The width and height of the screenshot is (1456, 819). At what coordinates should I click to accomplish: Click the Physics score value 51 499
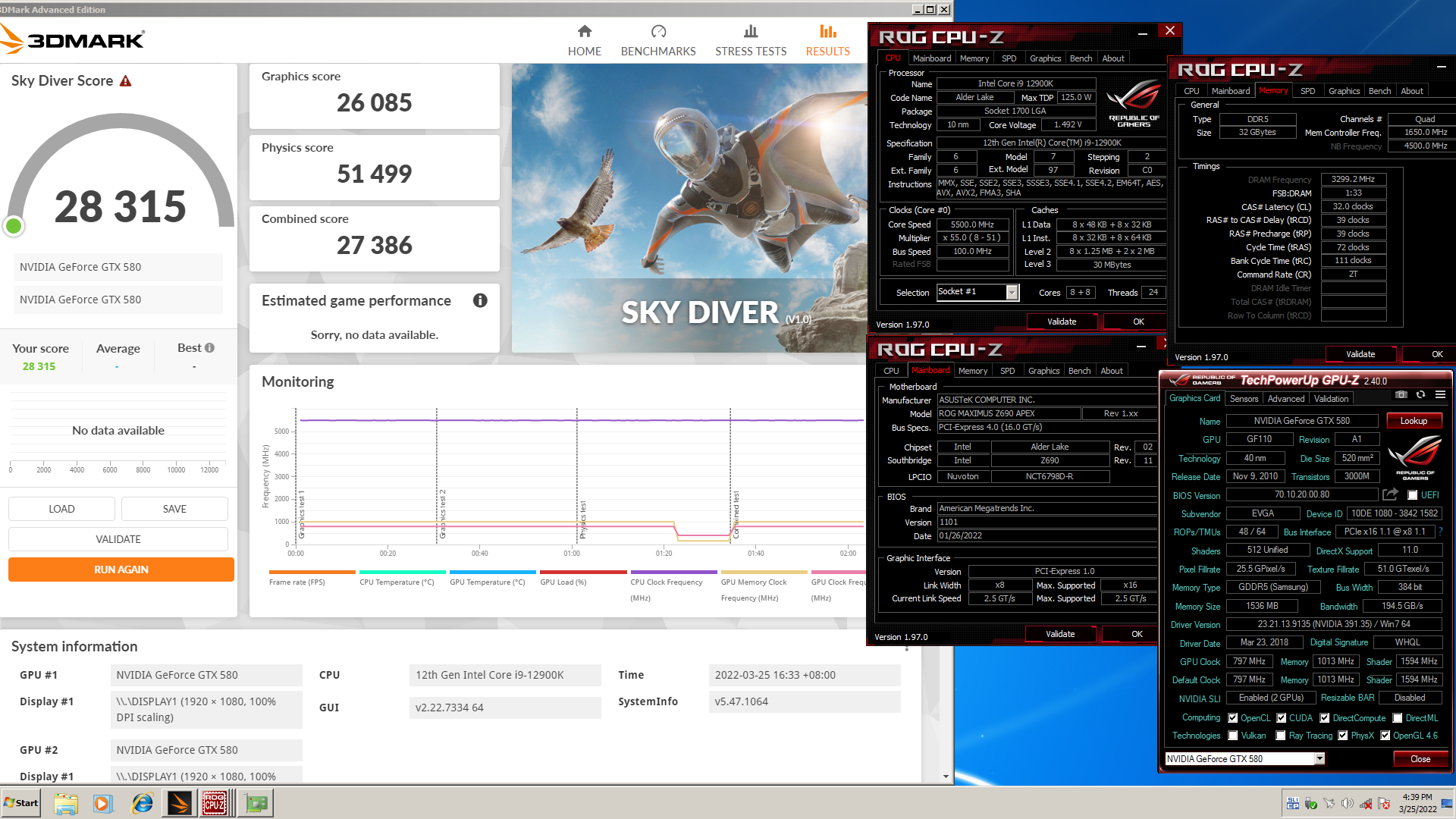pos(375,174)
